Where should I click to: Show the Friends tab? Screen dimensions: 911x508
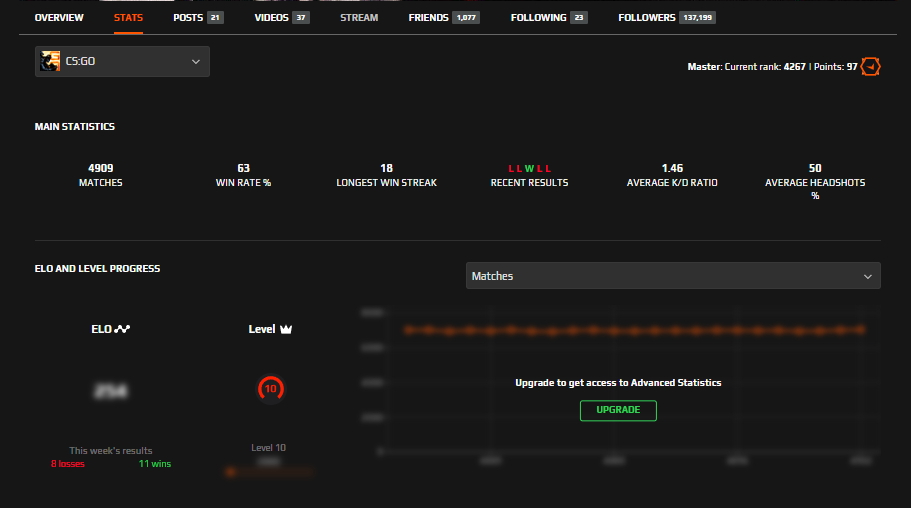[x=429, y=18]
